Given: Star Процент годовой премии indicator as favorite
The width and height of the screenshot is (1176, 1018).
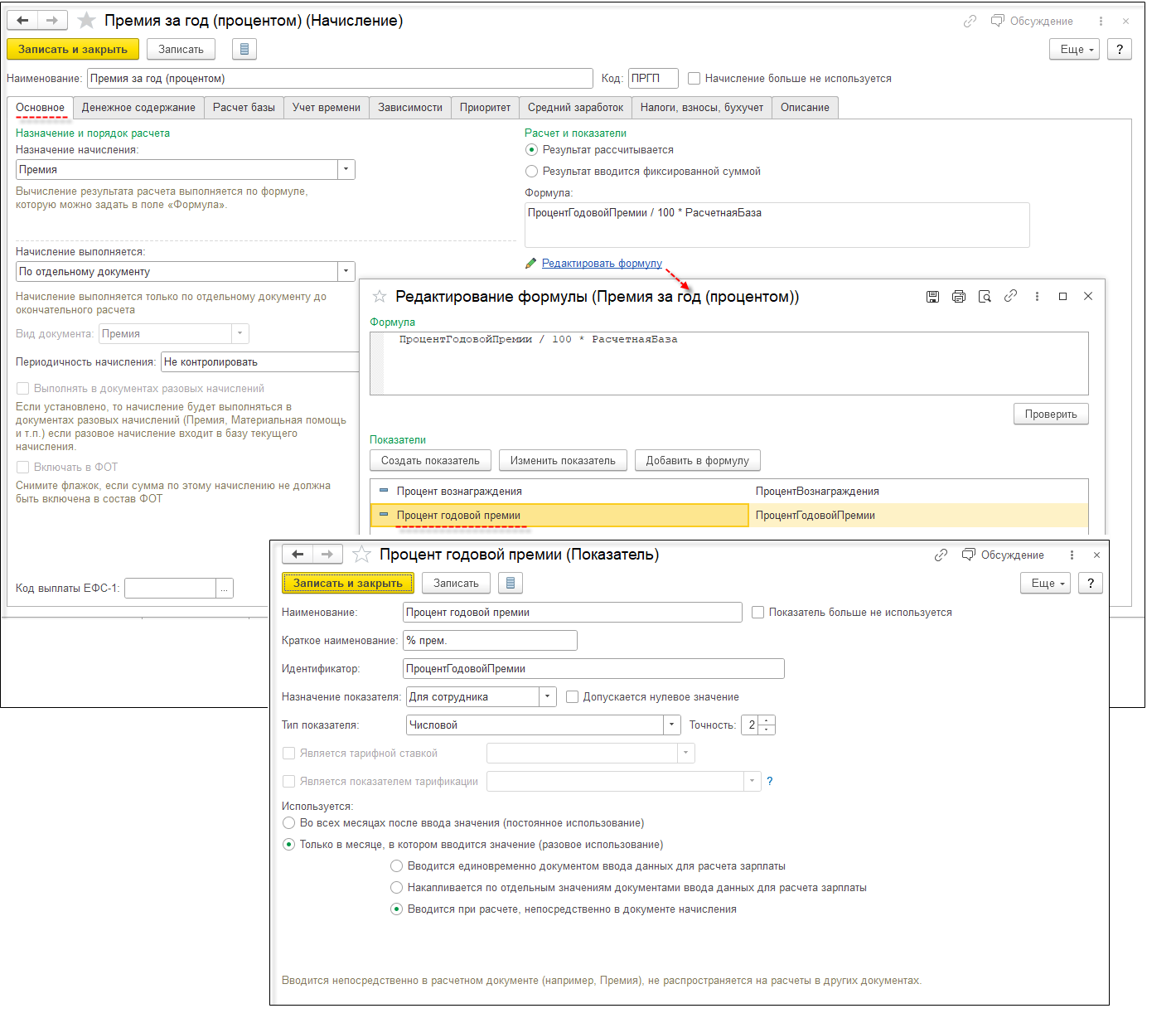Looking at the screenshot, I should point(361,554).
